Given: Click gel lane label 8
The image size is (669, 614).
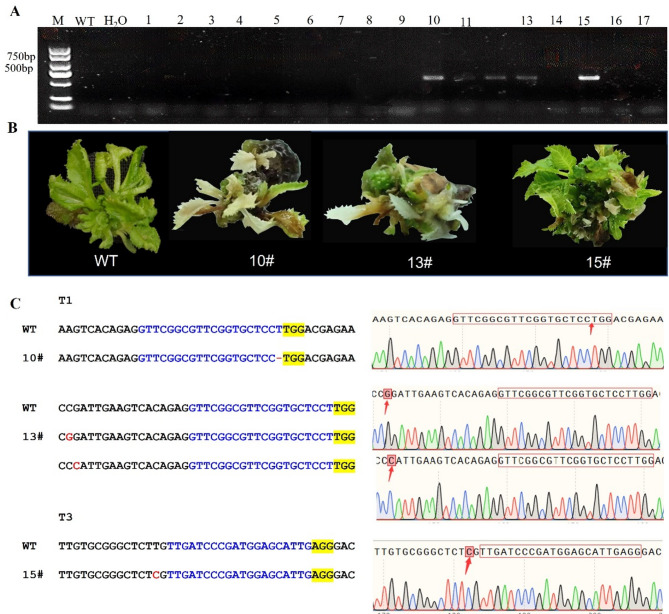Looking at the screenshot, I should (369, 20).
